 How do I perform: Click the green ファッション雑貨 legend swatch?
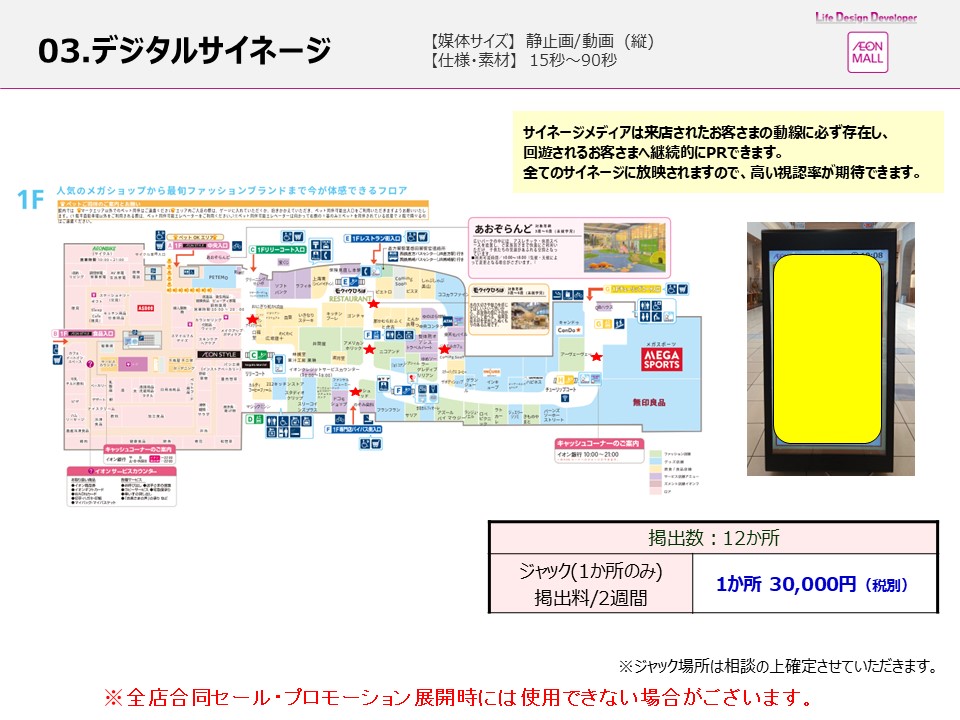(655, 454)
